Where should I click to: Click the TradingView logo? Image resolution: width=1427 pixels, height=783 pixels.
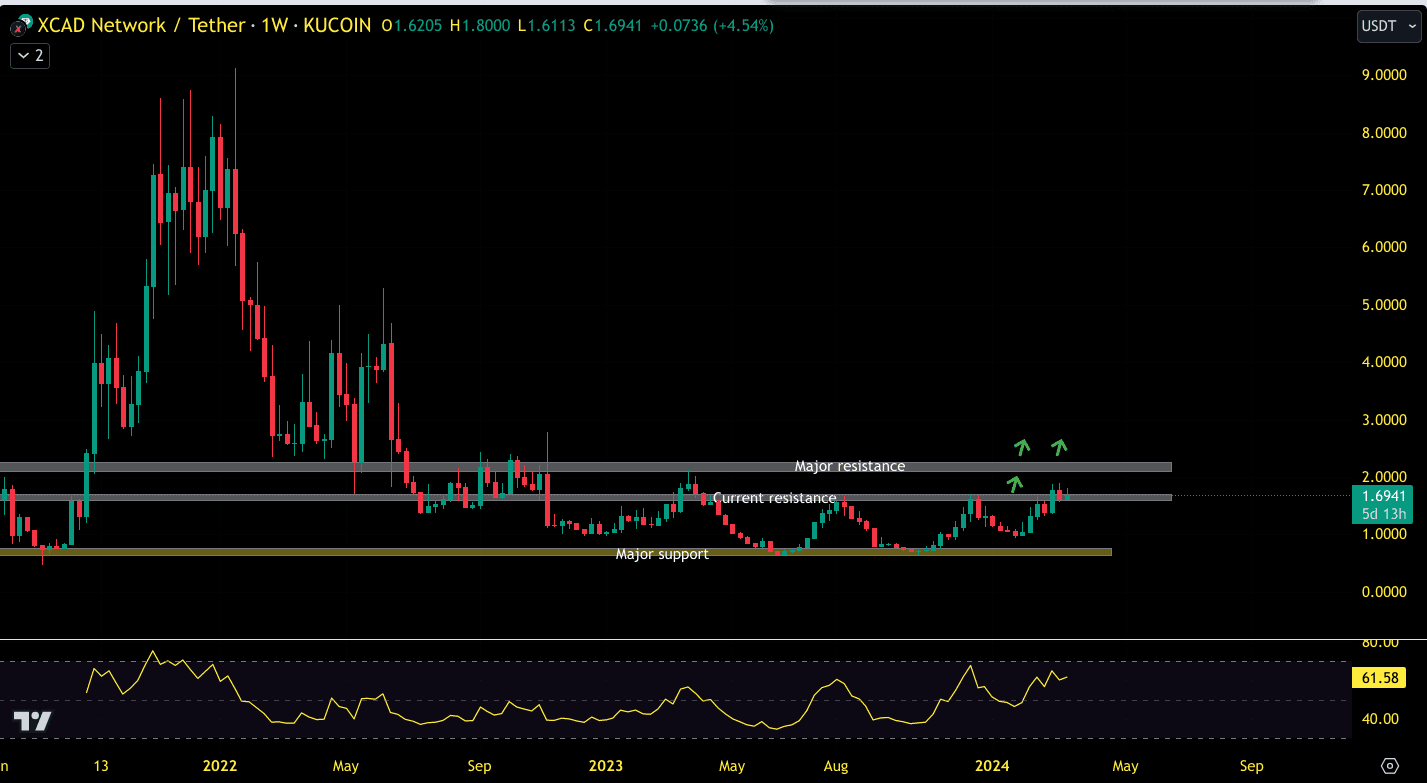point(32,721)
